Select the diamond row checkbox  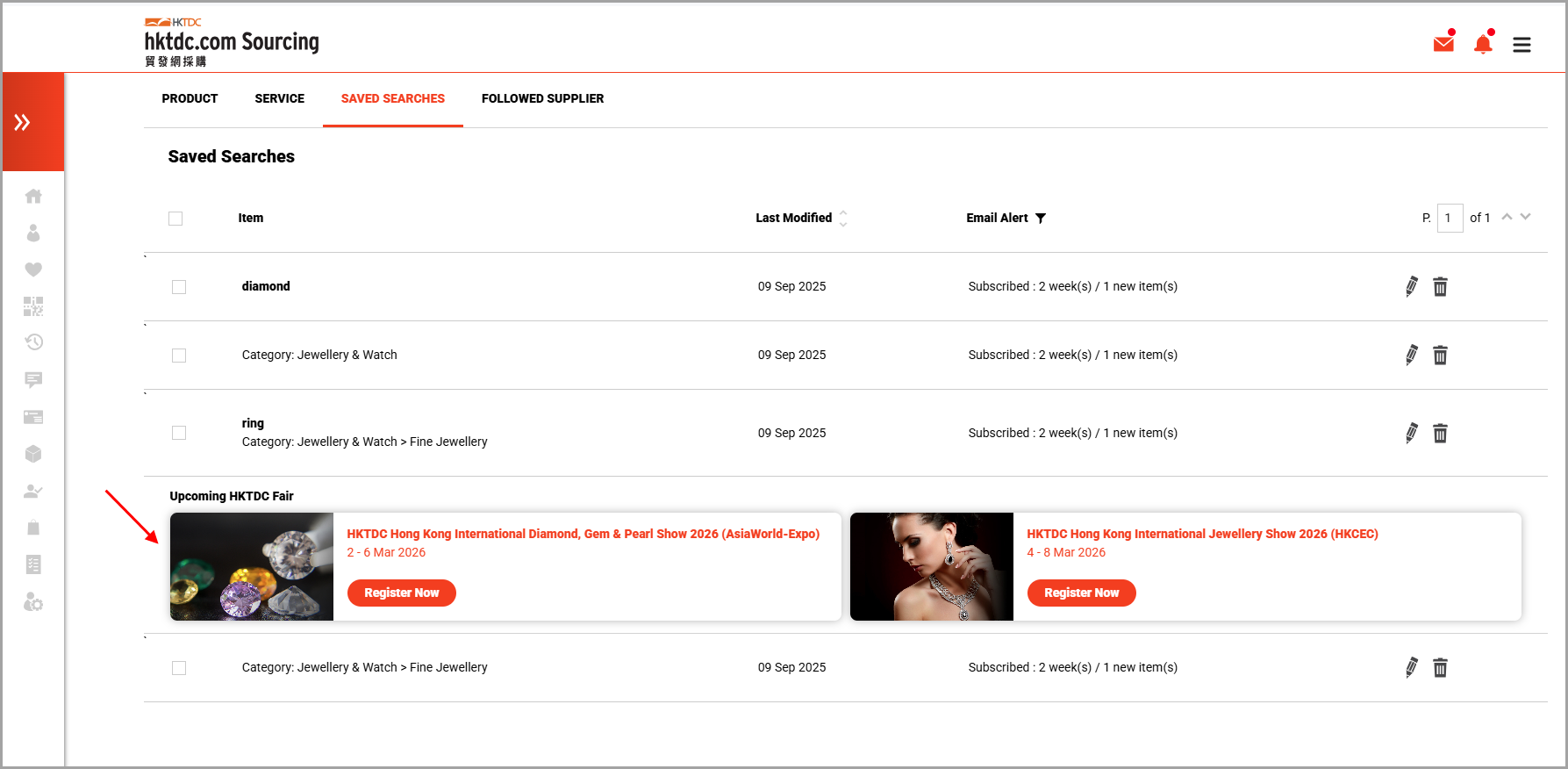[x=179, y=287]
